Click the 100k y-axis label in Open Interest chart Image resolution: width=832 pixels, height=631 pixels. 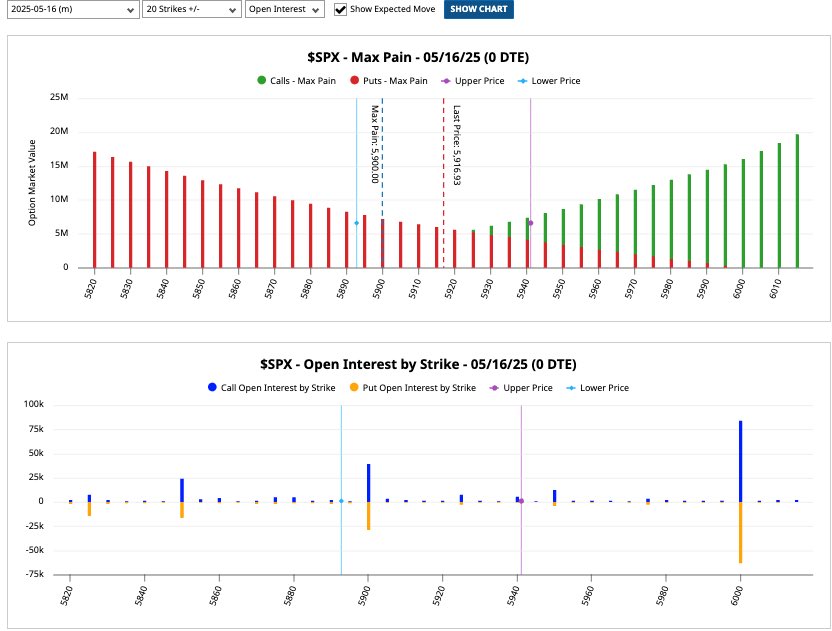coord(33,404)
